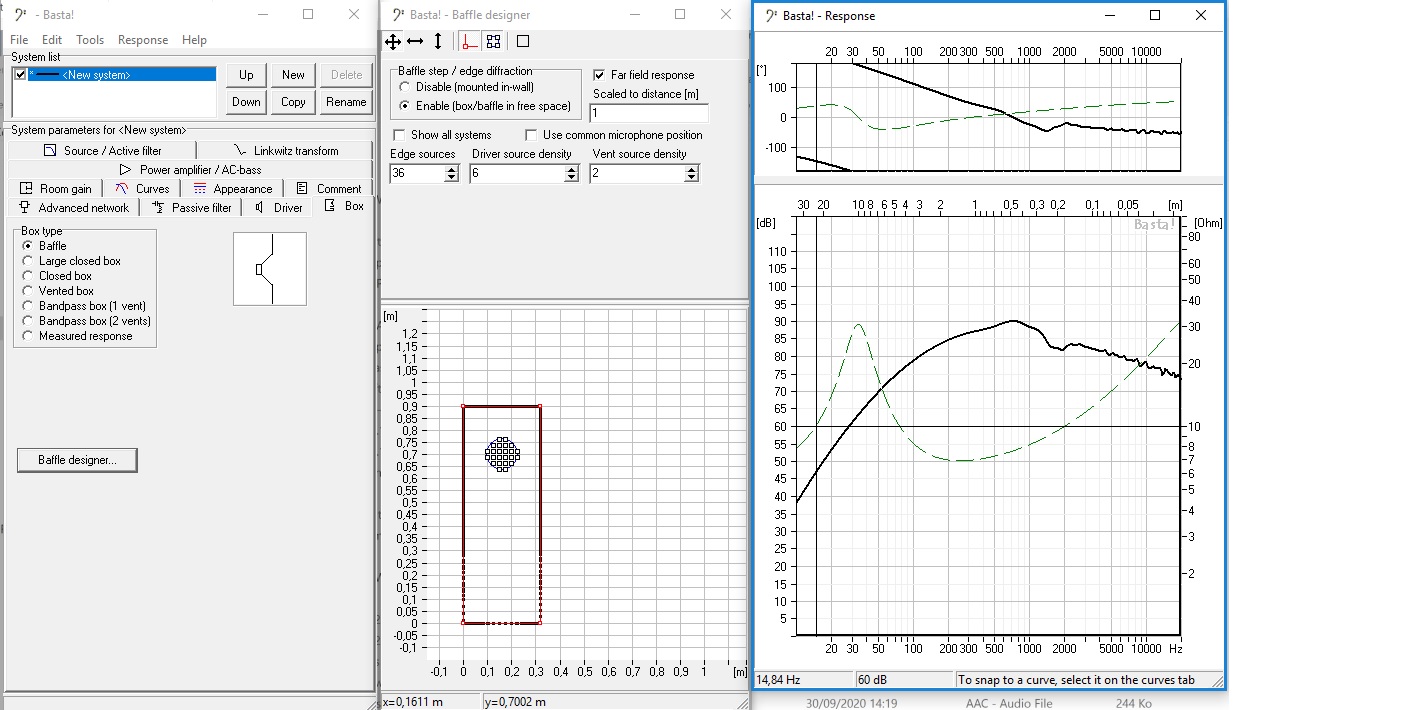Select the horizontal move arrow tool
1417x710 pixels.
415,41
